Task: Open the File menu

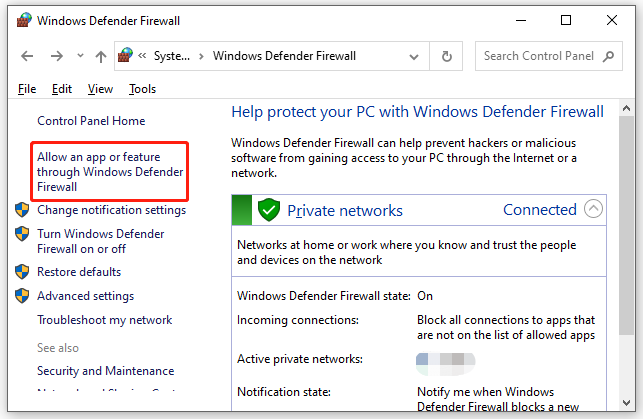Action: [27, 89]
